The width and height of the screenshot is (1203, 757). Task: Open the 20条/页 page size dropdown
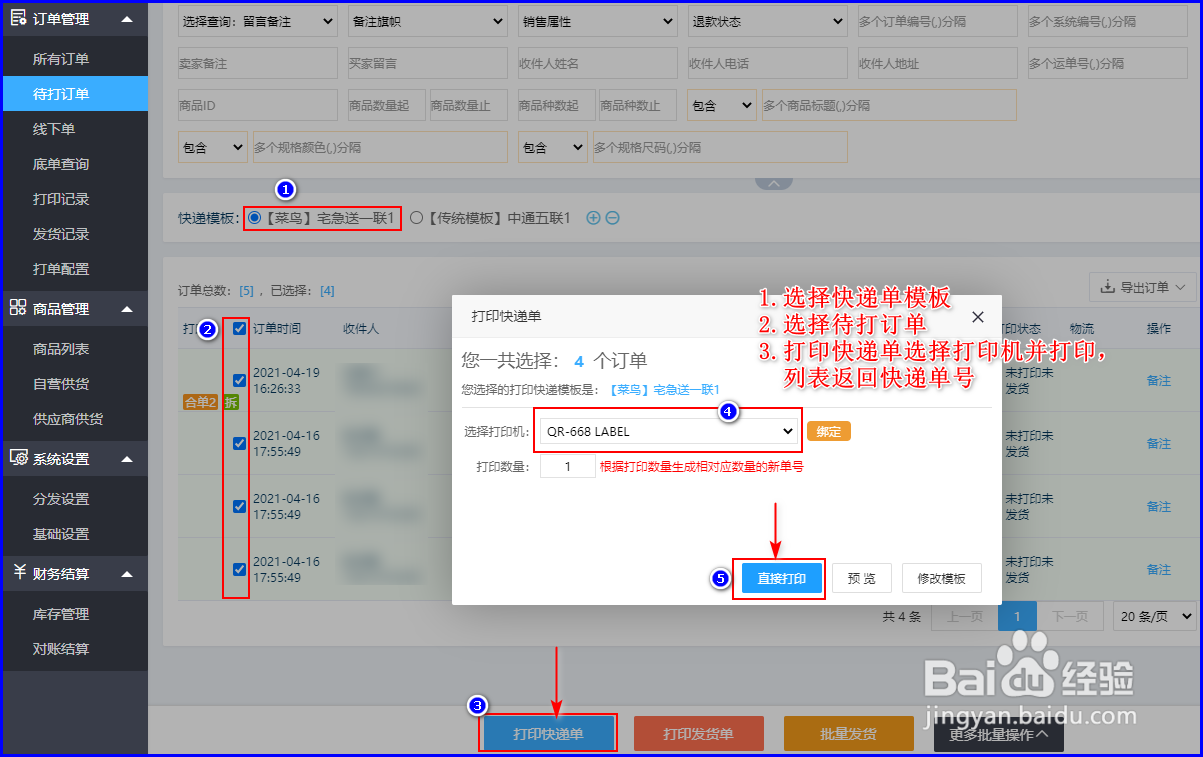[1154, 616]
